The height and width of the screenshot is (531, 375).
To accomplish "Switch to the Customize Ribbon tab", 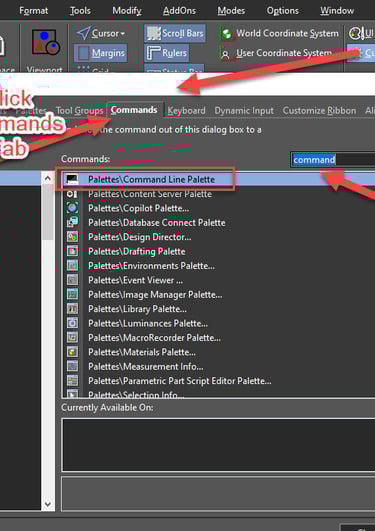I will (x=319, y=111).
